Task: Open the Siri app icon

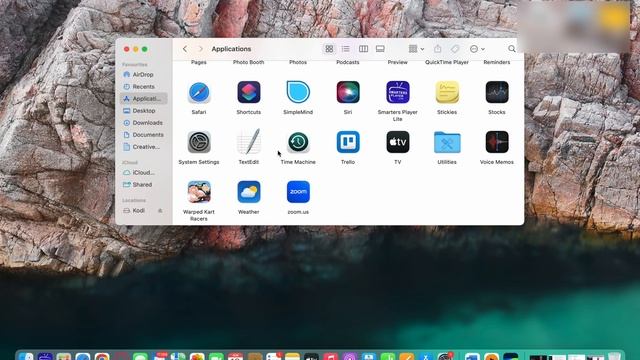Action: click(348, 92)
